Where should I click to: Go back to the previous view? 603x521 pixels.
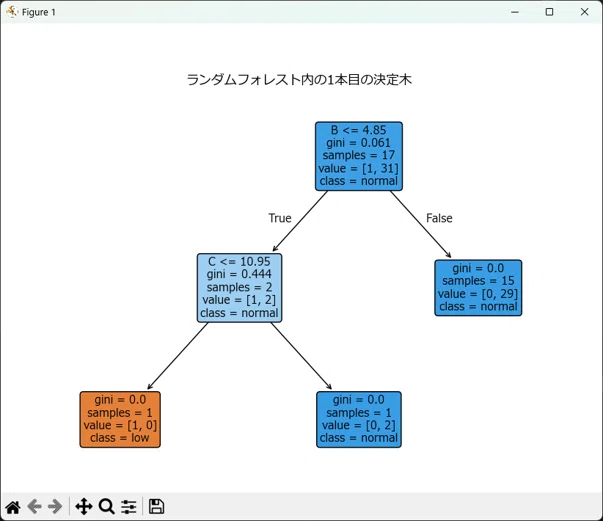(34, 507)
